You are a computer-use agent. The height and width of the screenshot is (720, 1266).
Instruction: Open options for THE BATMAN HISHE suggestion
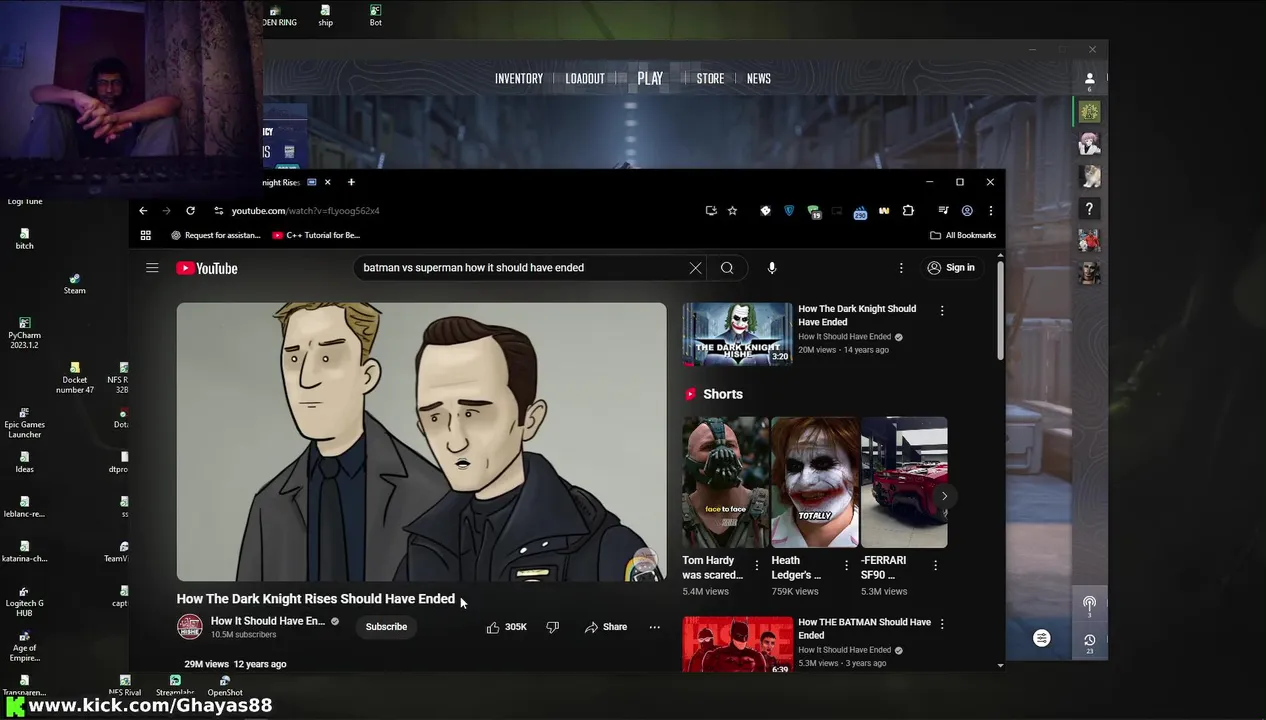point(941,624)
